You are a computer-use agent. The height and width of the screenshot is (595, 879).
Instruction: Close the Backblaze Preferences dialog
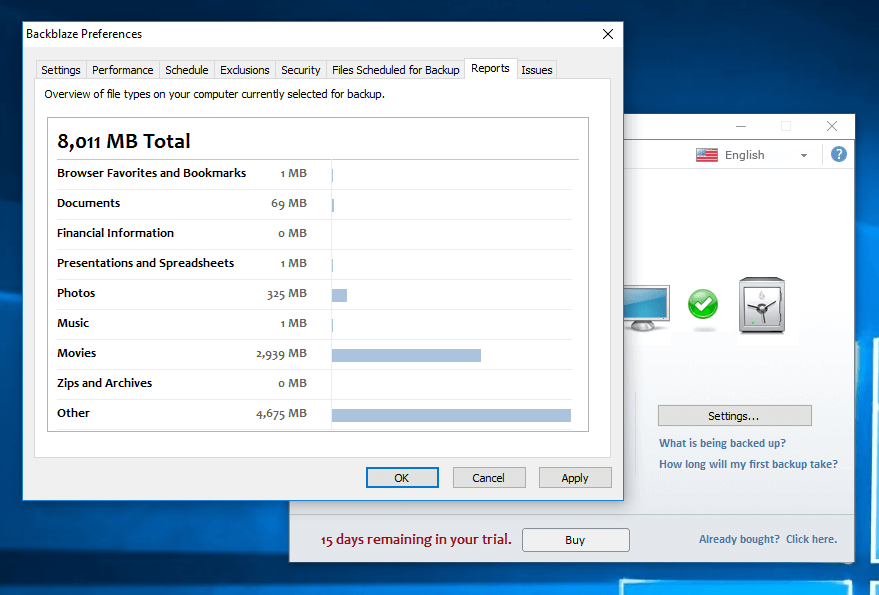click(x=607, y=34)
